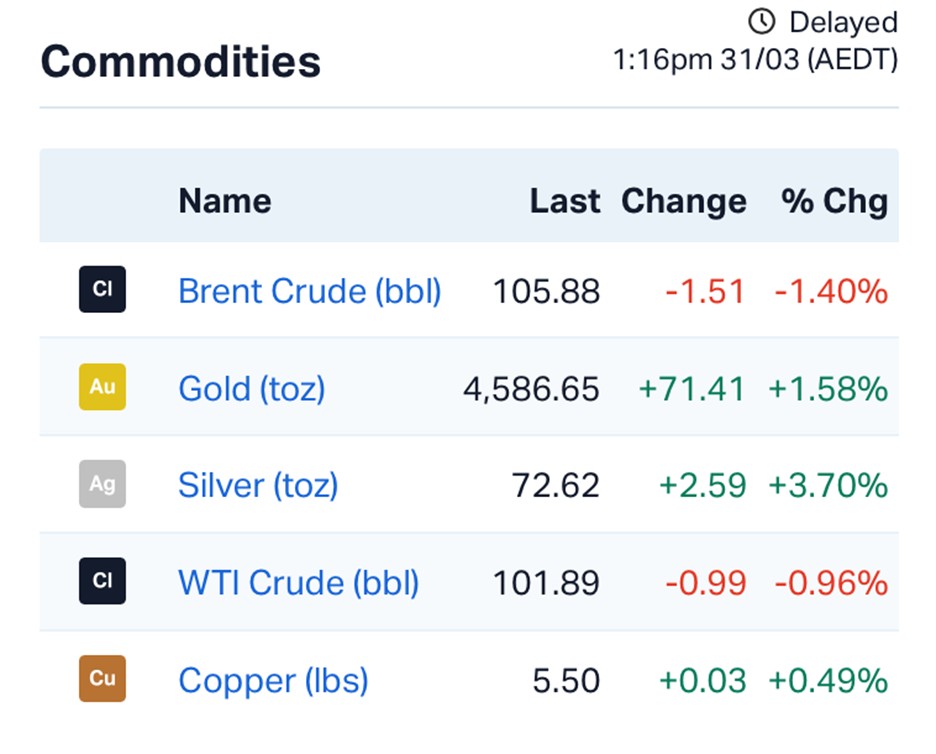Open the Gold (toz) commodity link
Viewport: 936px width, 754px height.
point(251,388)
